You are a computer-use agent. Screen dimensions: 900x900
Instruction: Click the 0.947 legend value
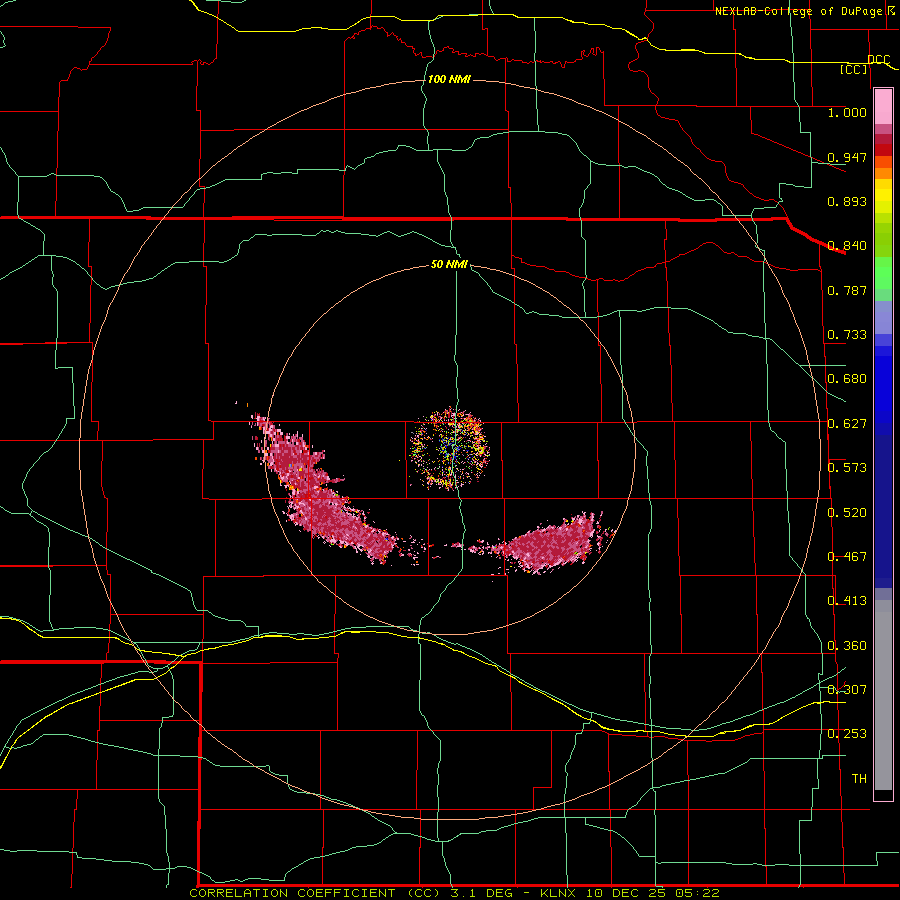847,157
